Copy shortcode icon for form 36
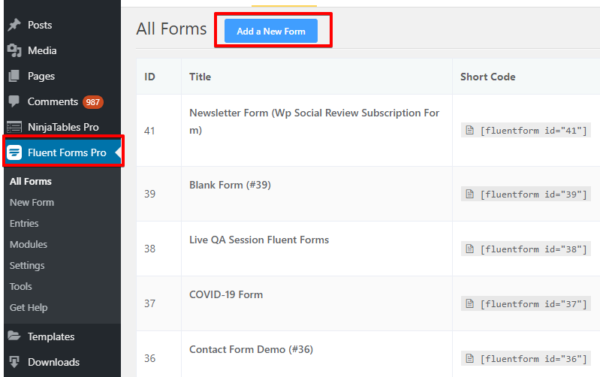The height and width of the screenshot is (377, 600). pyautogui.click(x=470, y=359)
